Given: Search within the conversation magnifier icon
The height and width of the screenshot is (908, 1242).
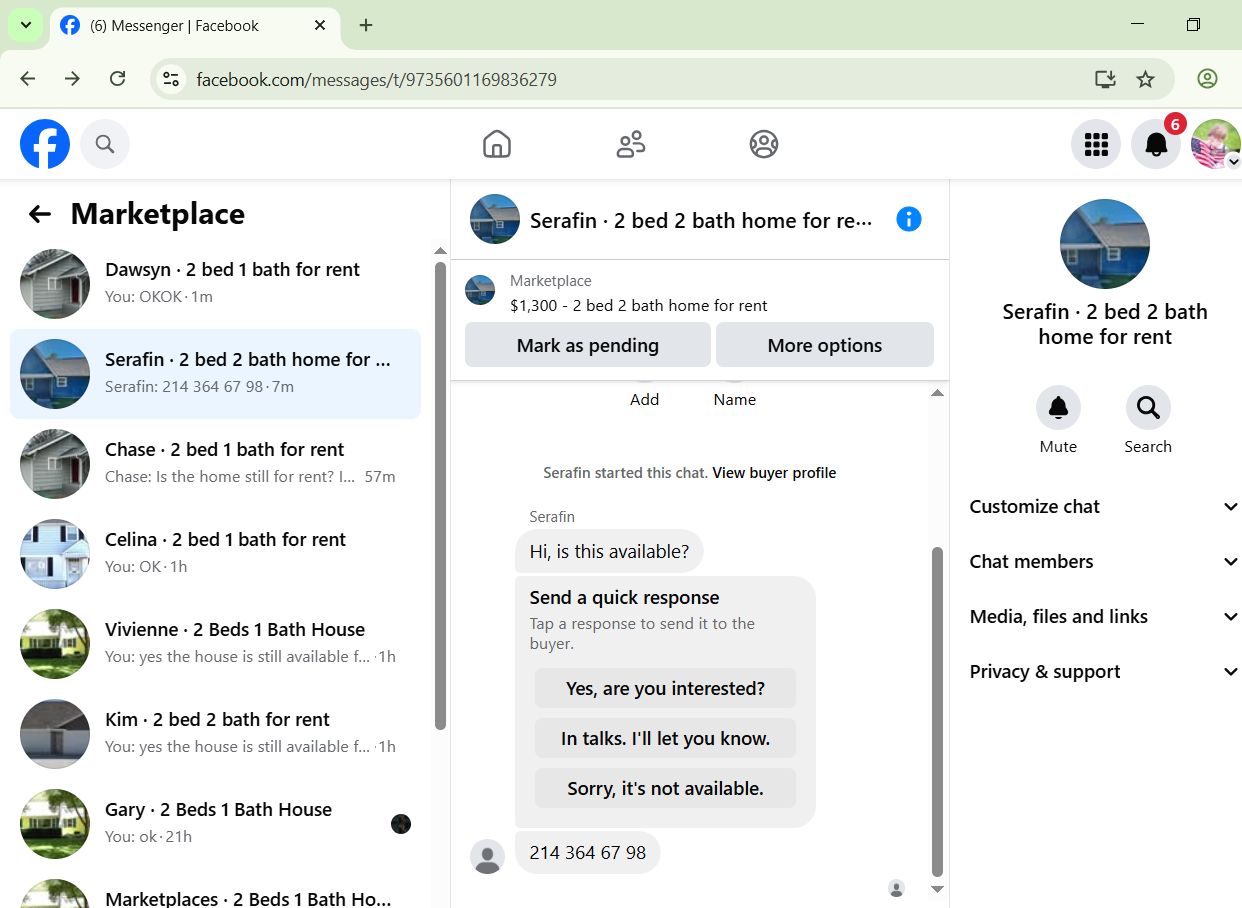Looking at the screenshot, I should tap(1148, 408).
